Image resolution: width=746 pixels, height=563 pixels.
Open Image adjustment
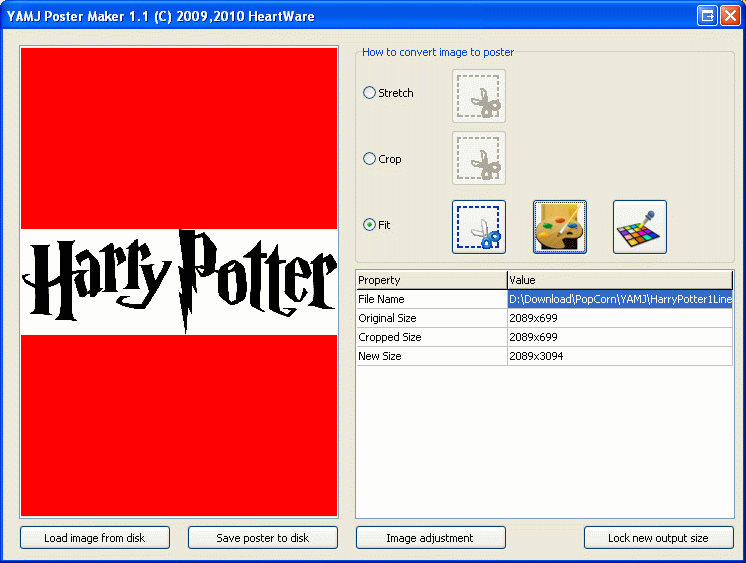tap(431, 538)
